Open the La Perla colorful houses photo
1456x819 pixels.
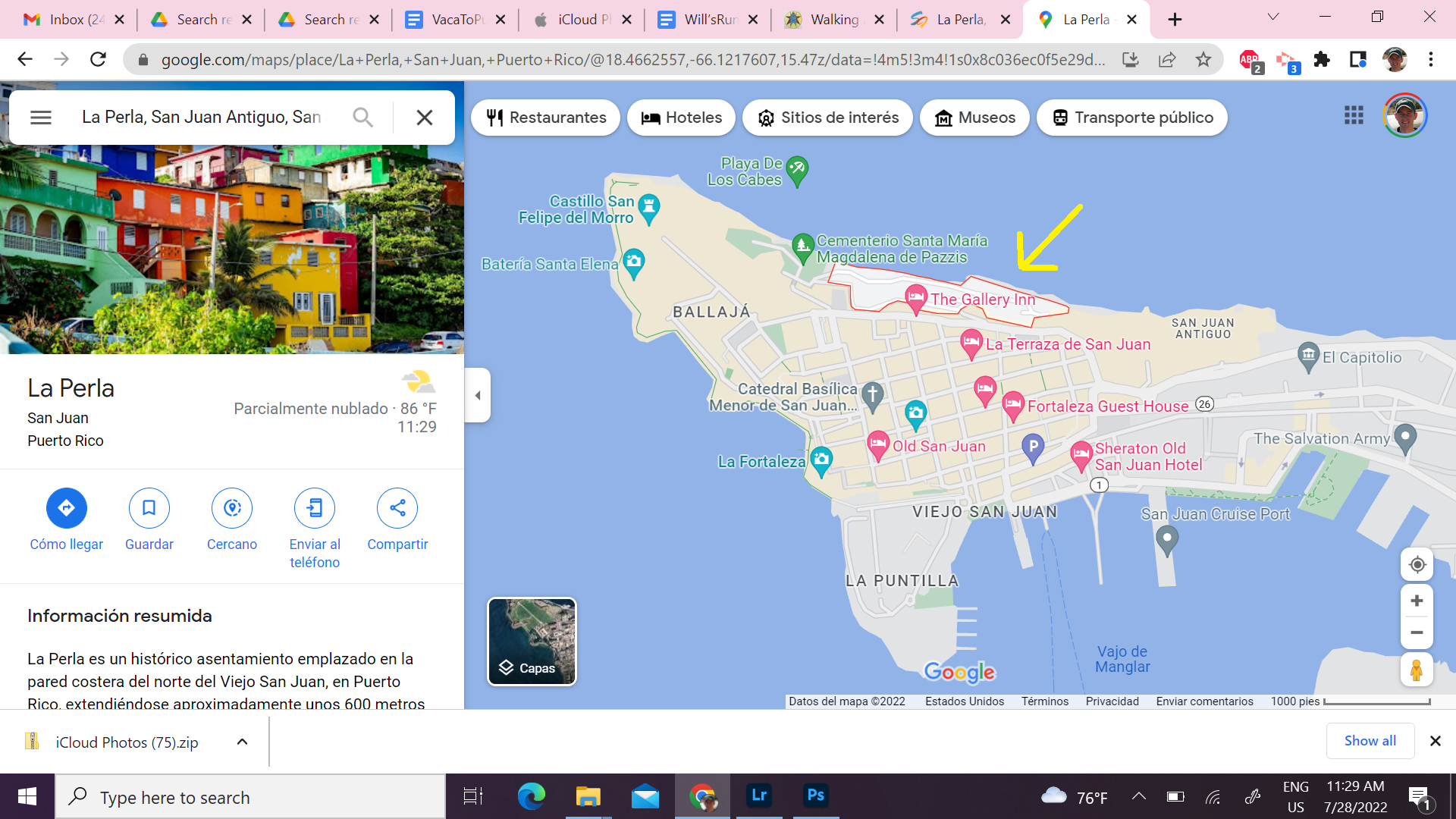pyautogui.click(x=232, y=249)
